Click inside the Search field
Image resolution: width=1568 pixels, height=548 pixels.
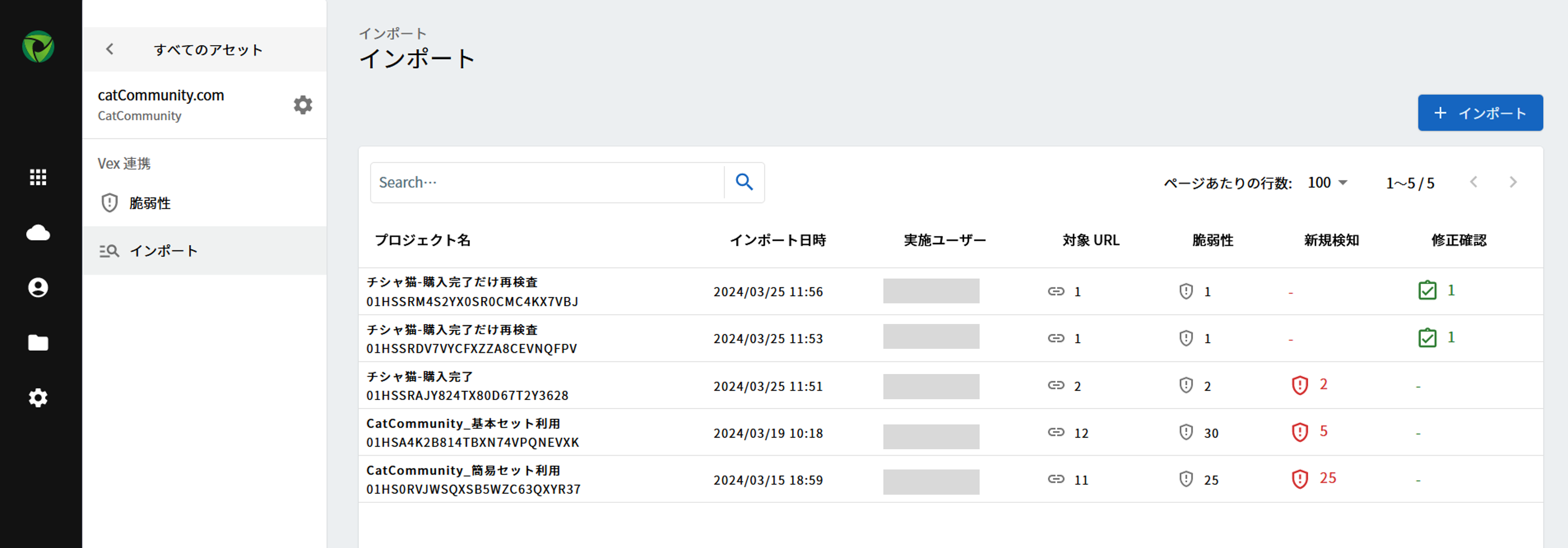pos(548,182)
